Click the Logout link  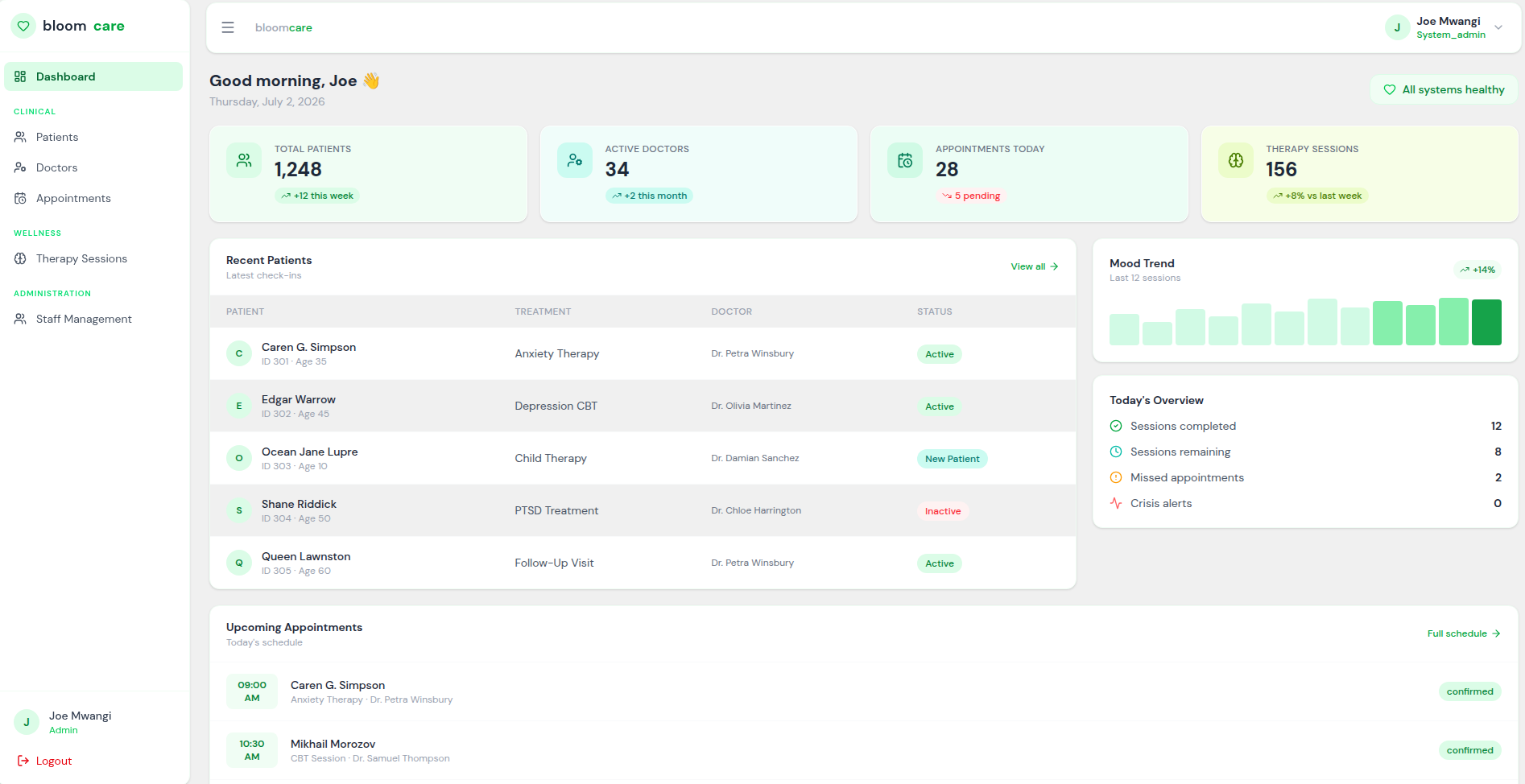click(x=45, y=761)
